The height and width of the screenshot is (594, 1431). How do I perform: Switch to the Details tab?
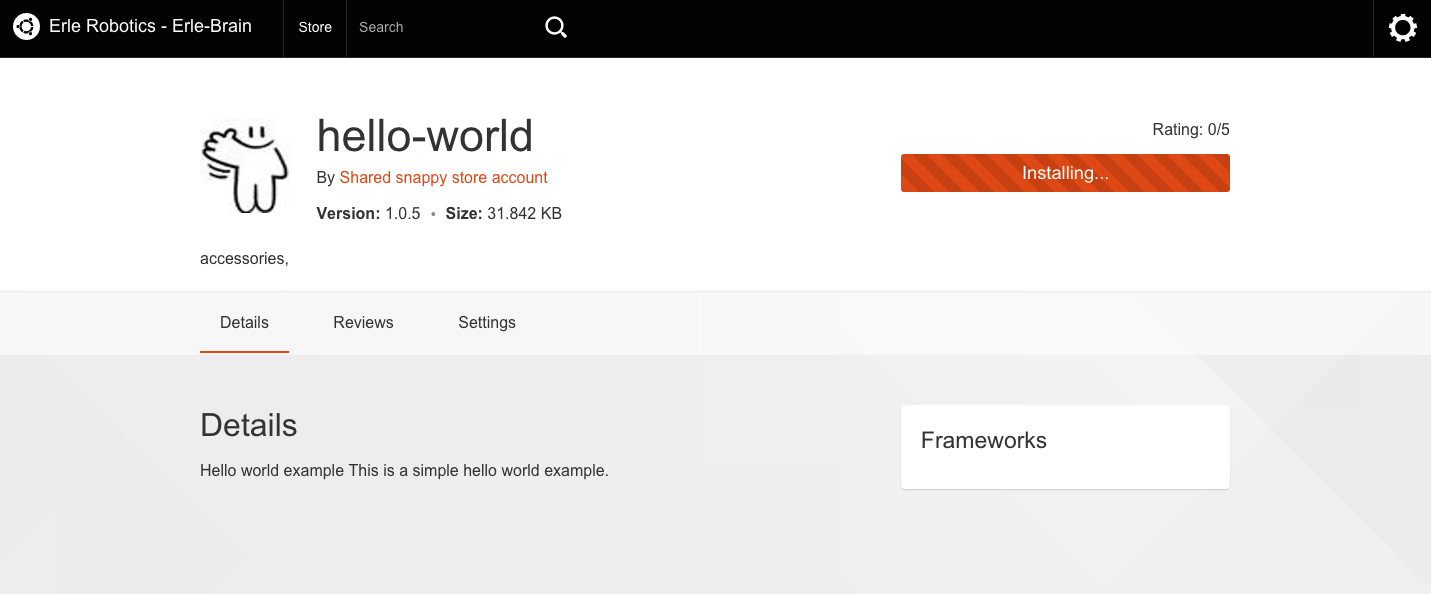click(x=244, y=323)
